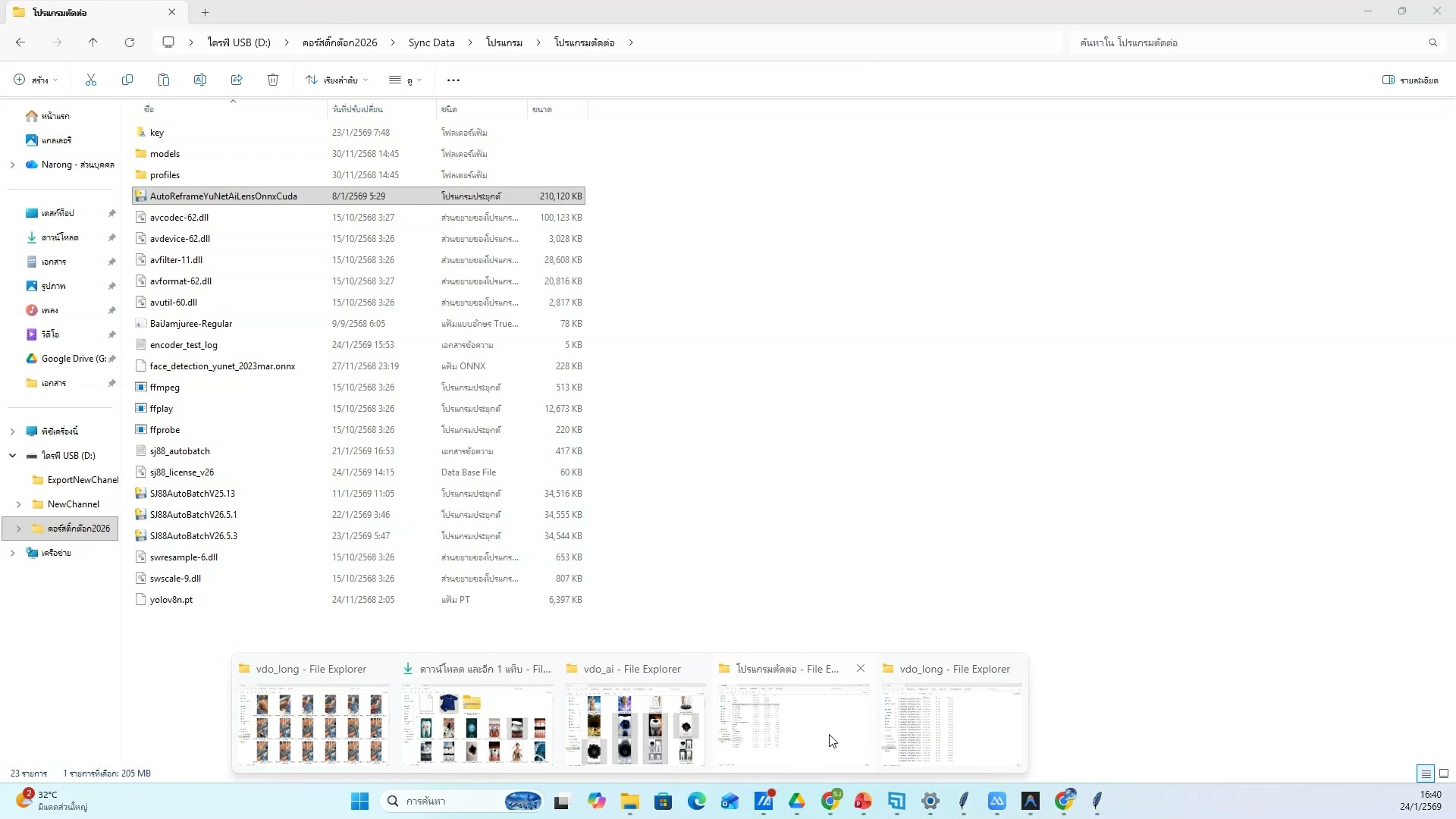Collapse the USB drive (D:) tree node
The width and height of the screenshot is (1456, 819).
(x=12, y=456)
